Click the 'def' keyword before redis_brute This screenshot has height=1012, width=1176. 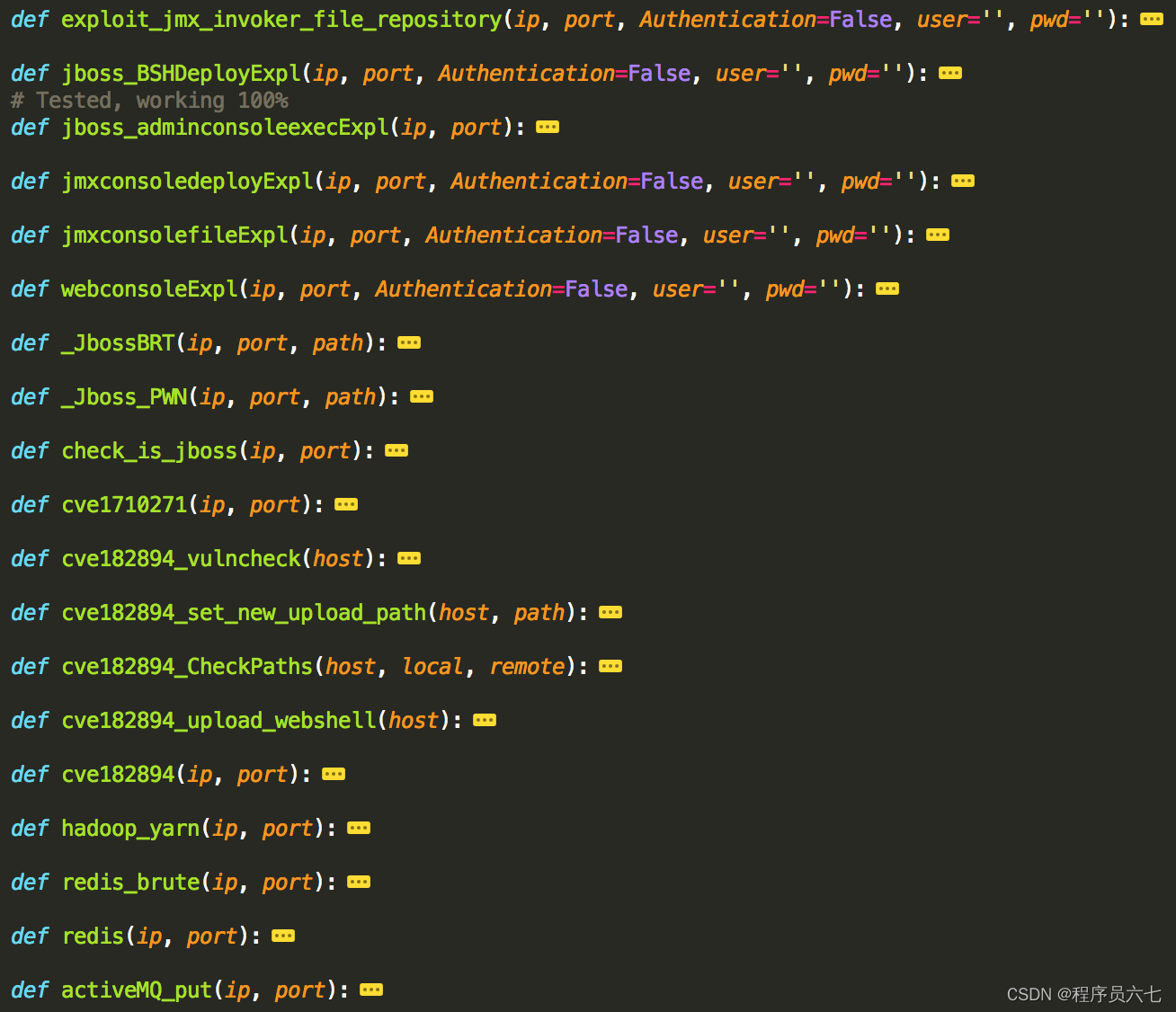pos(30,883)
